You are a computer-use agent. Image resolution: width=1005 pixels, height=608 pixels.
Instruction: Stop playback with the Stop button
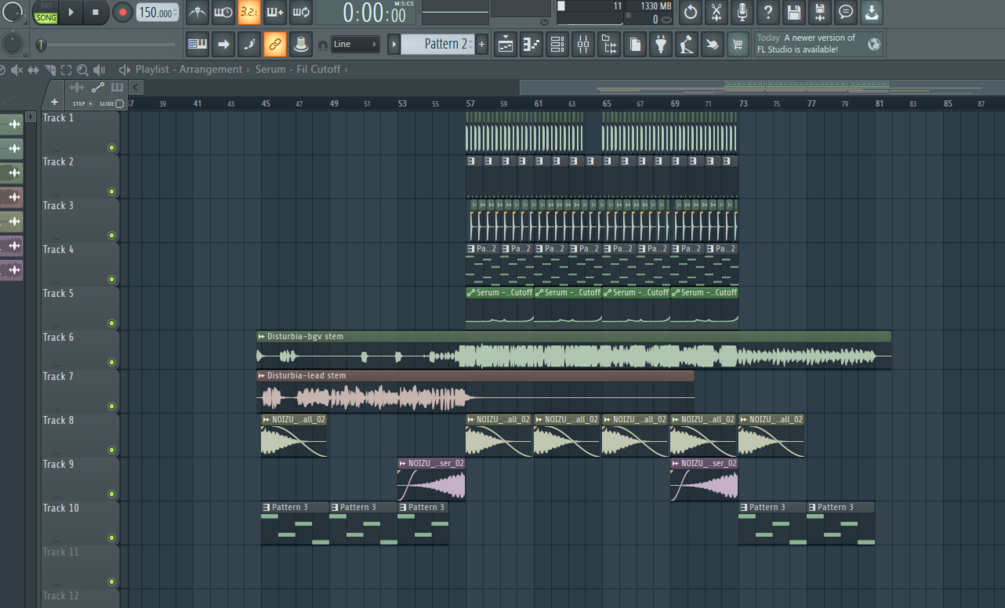[96, 12]
